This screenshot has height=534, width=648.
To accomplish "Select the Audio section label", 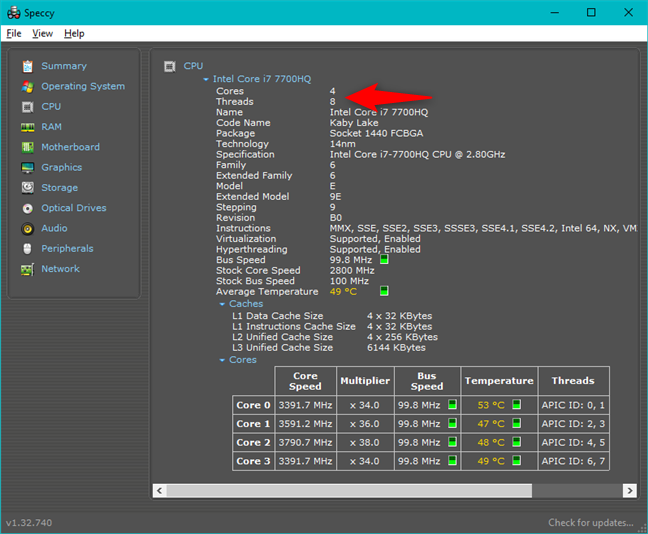I will pos(54,228).
